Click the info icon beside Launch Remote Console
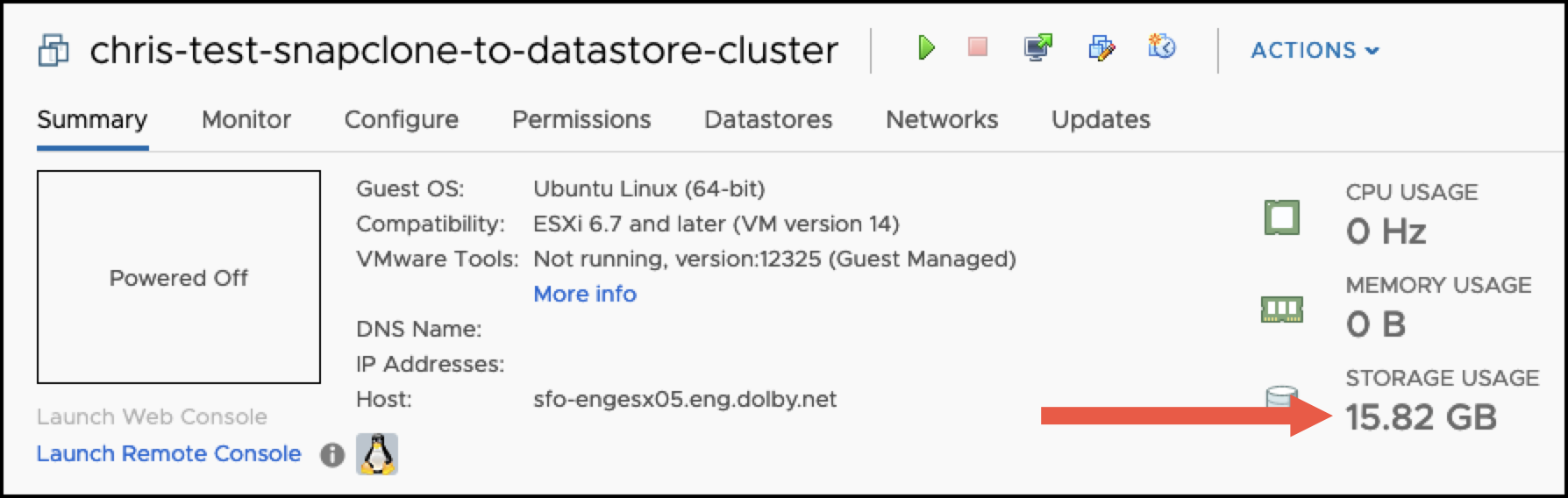This screenshot has height=498, width=1568. coord(332,454)
